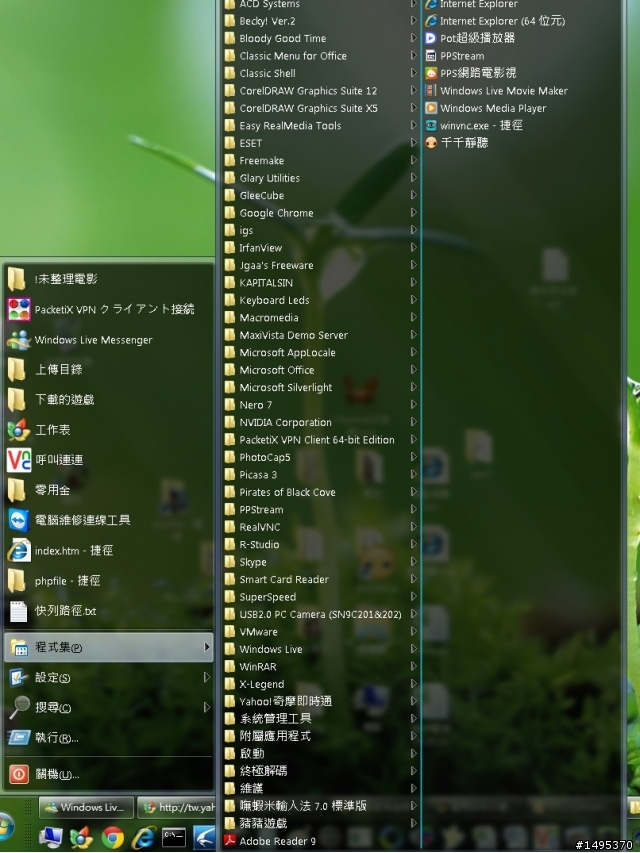Open the 呼叫連連 VNC shortcut
640x853 pixels.
click(109, 460)
